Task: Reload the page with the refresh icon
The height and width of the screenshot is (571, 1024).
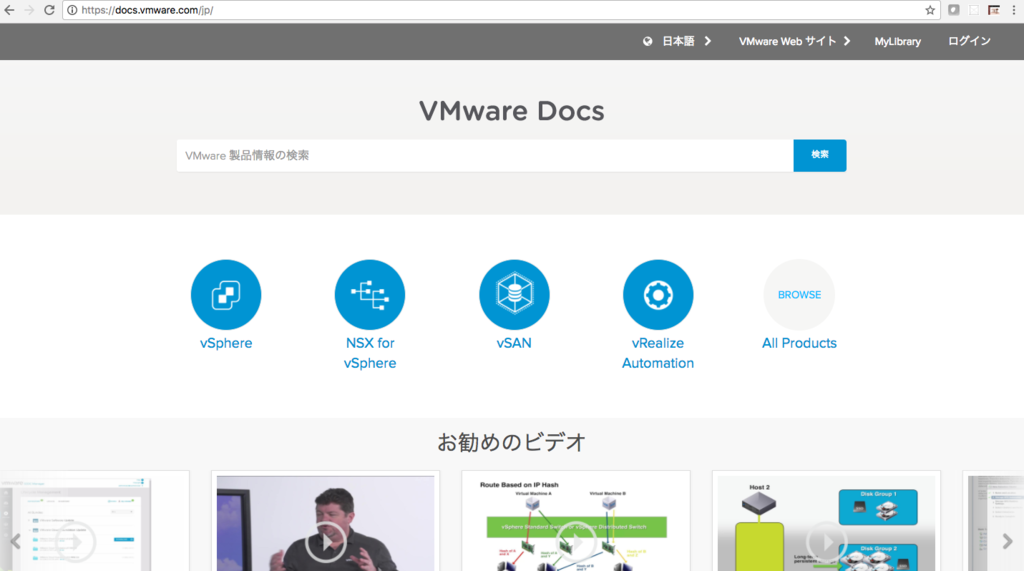Action: point(49,10)
